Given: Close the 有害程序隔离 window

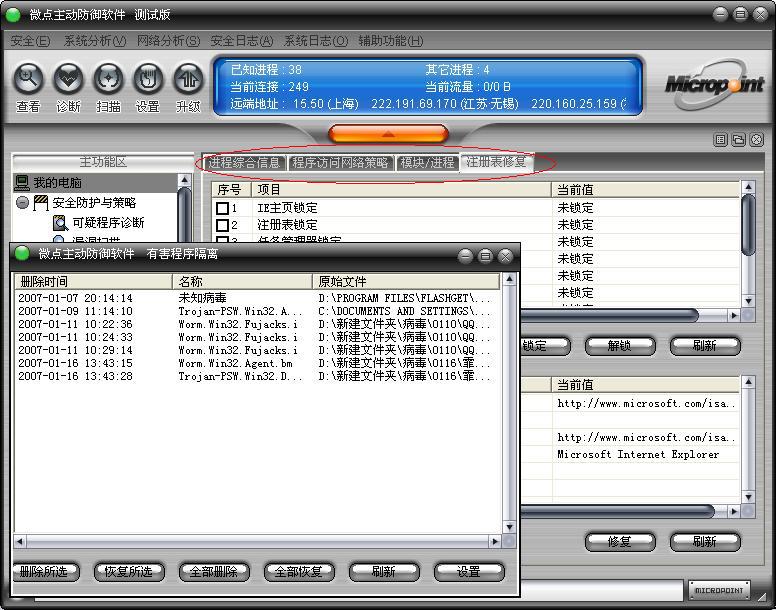Looking at the screenshot, I should point(505,256).
